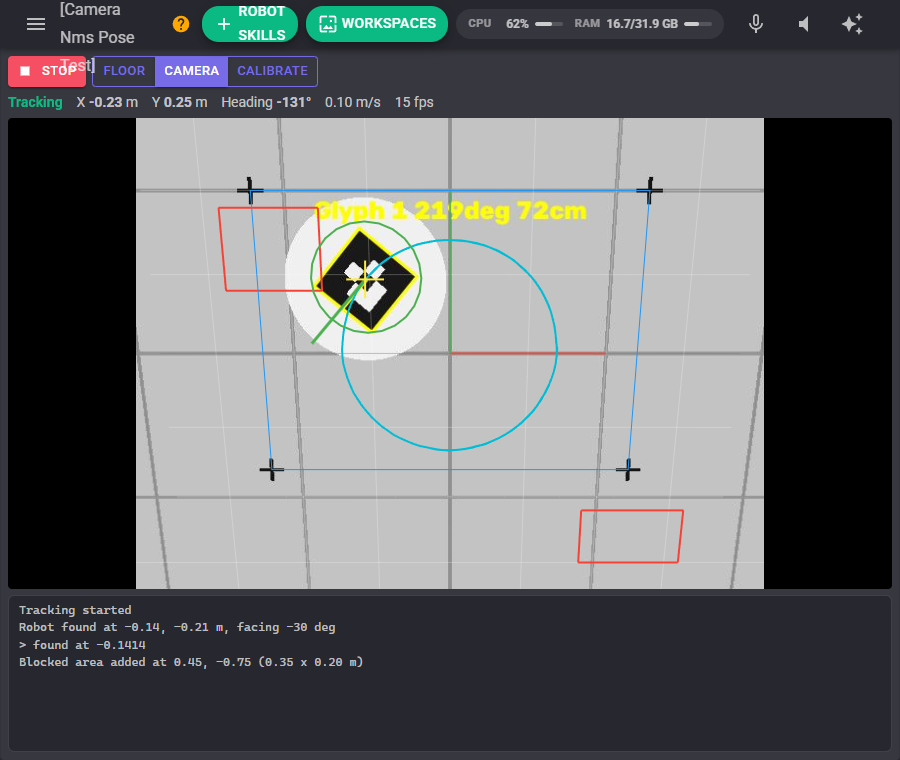Click the 'Robot found at -0.14, -0.21 m' log line
Viewport: 900px width, 760px height.
tap(177, 627)
